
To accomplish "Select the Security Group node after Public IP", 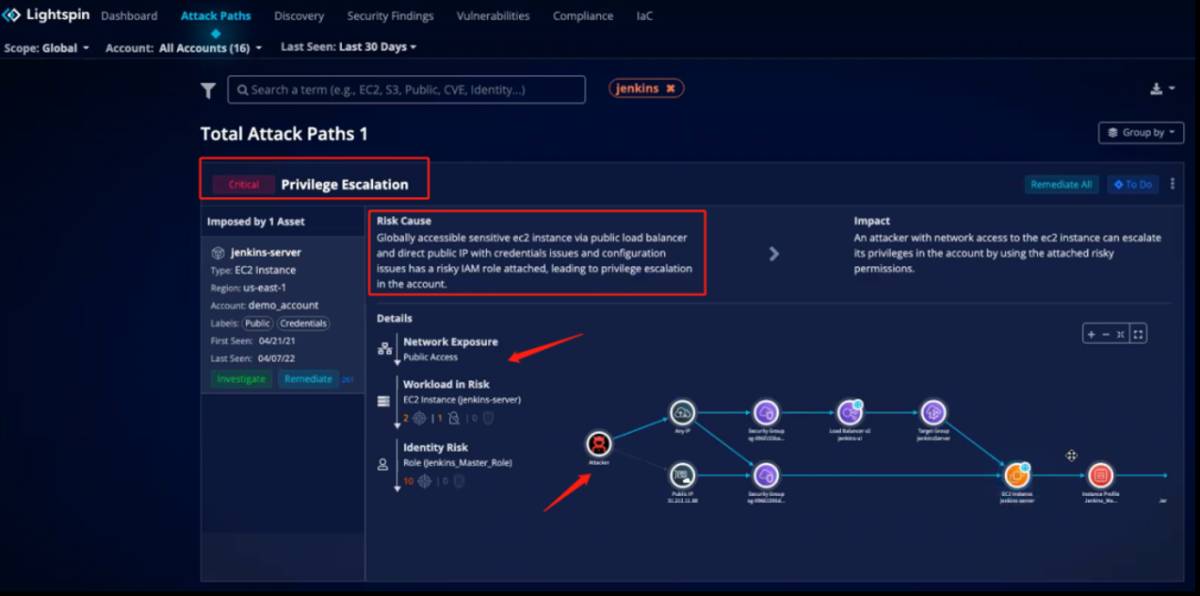I will pos(766,475).
